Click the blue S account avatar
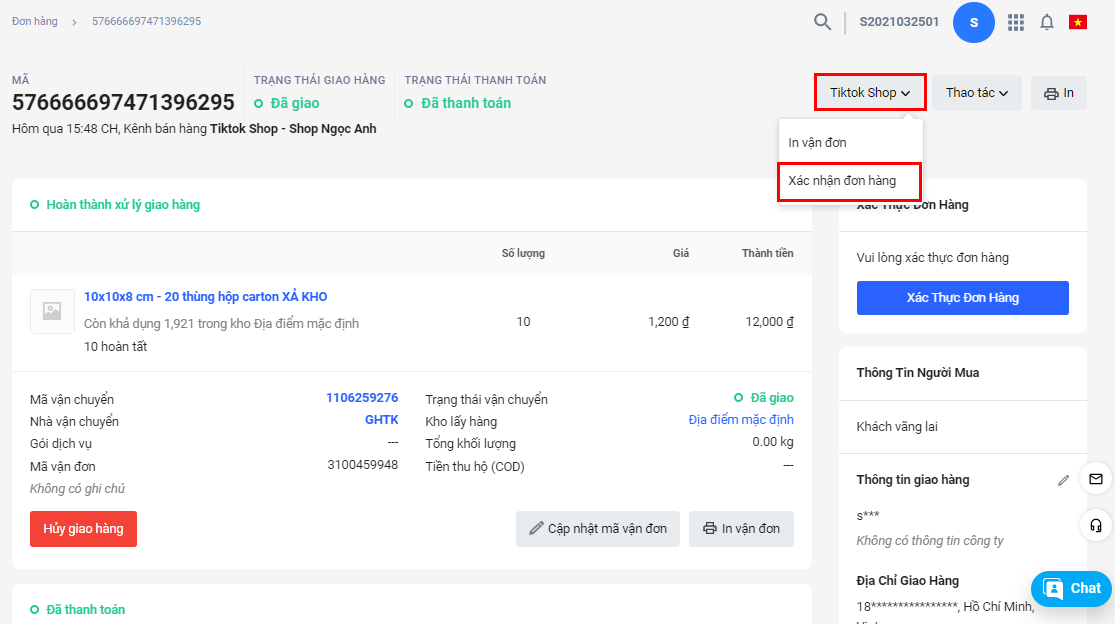Screen dimensions: 1115x624 tap(973, 22)
